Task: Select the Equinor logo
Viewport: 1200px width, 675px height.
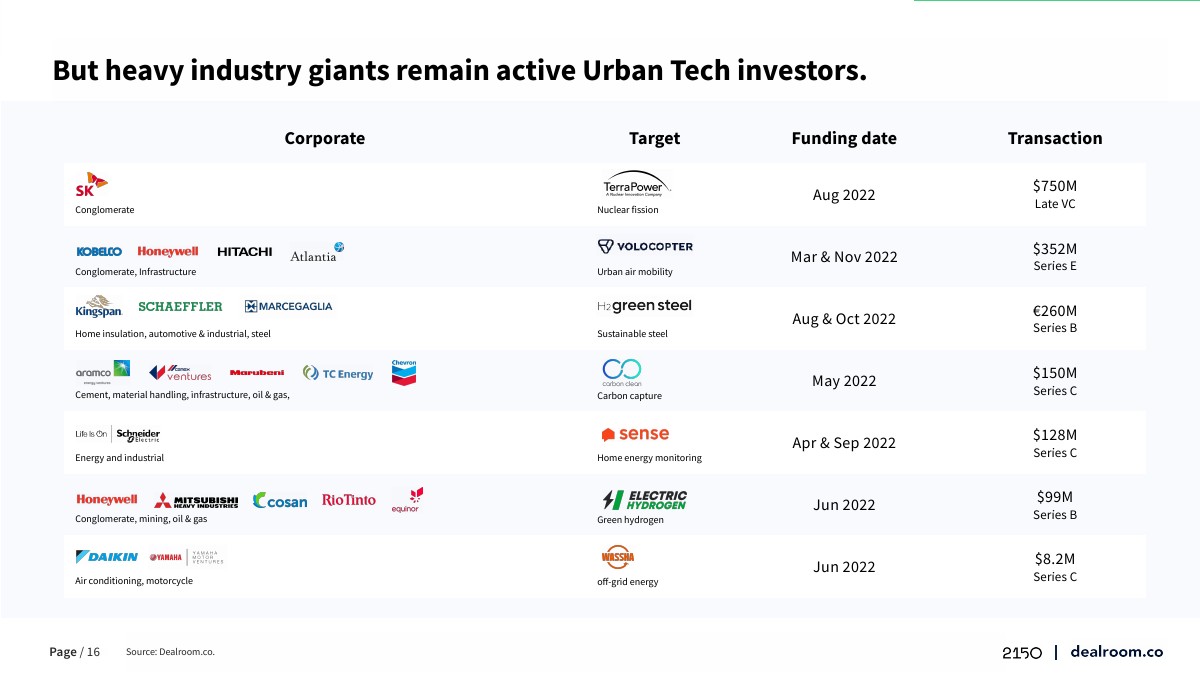Action: [406, 499]
